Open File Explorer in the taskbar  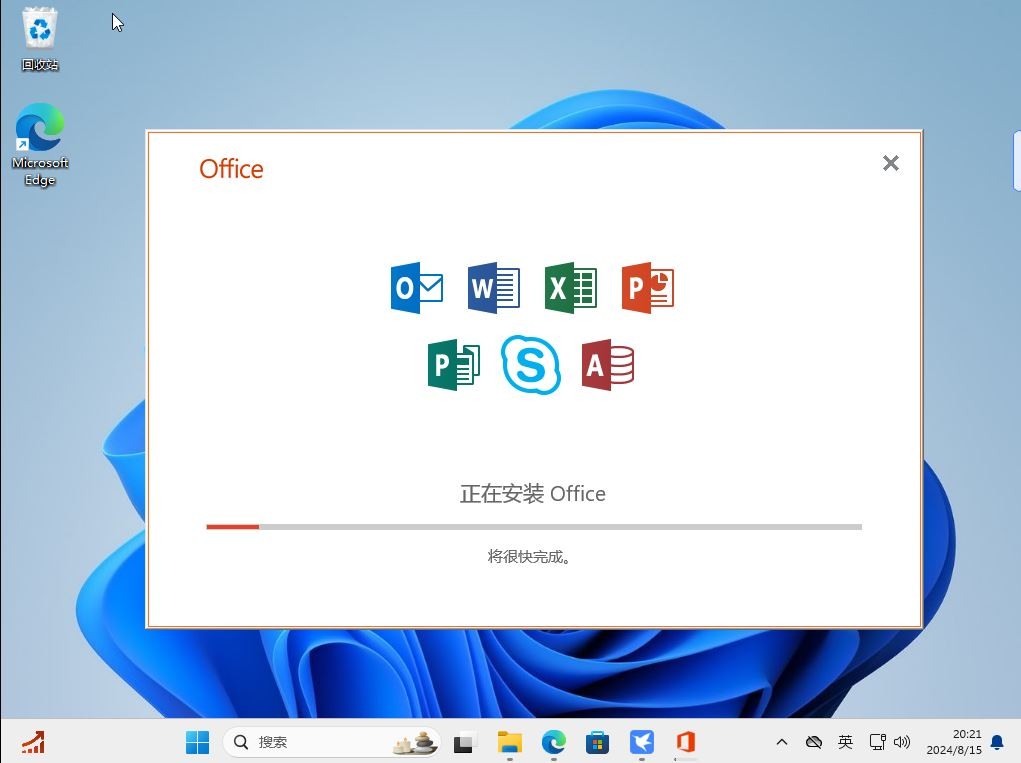point(509,742)
